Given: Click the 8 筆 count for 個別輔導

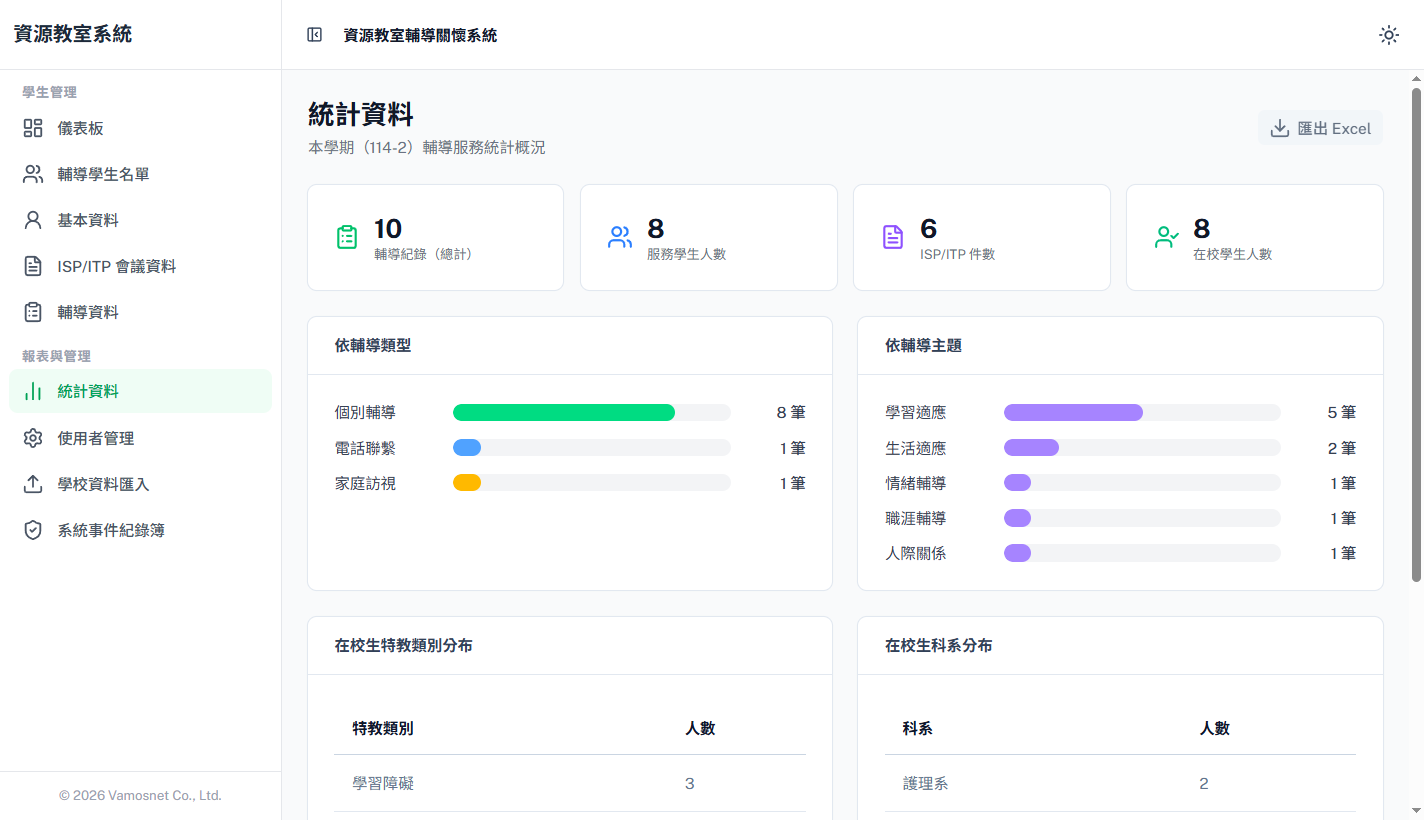Looking at the screenshot, I should pos(791,412).
